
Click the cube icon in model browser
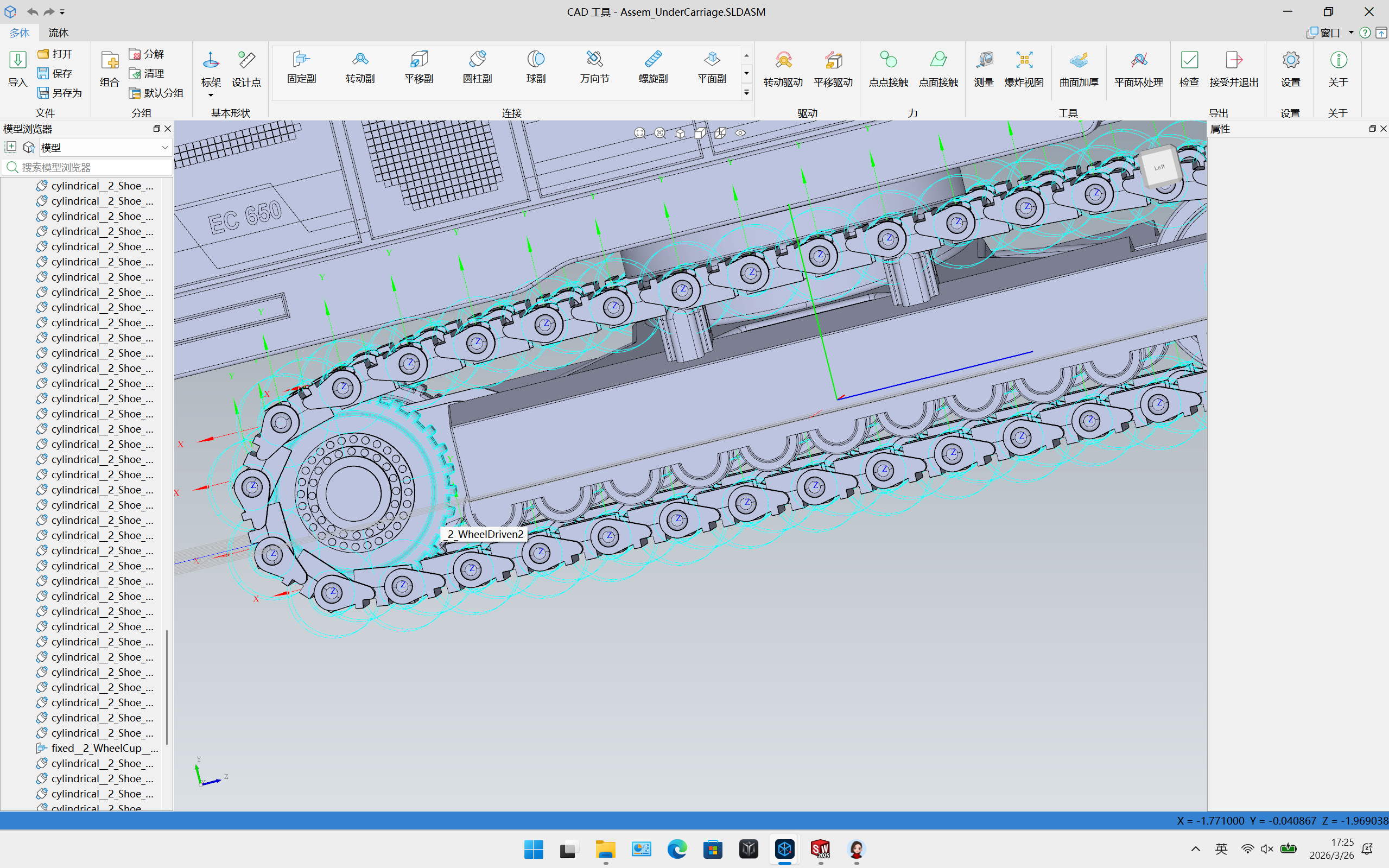coord(28,147)
